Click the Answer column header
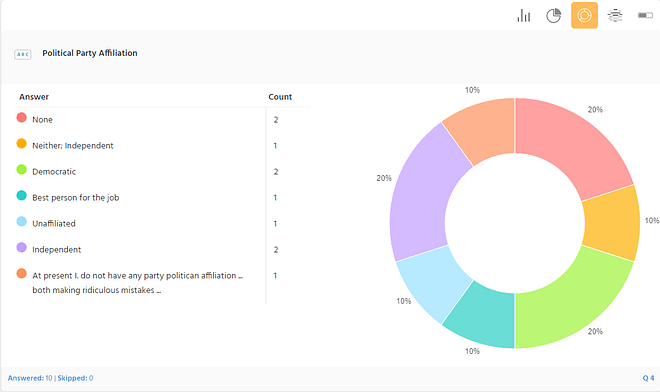This screenshot has width=660, height=392. (x=34, y=97)
